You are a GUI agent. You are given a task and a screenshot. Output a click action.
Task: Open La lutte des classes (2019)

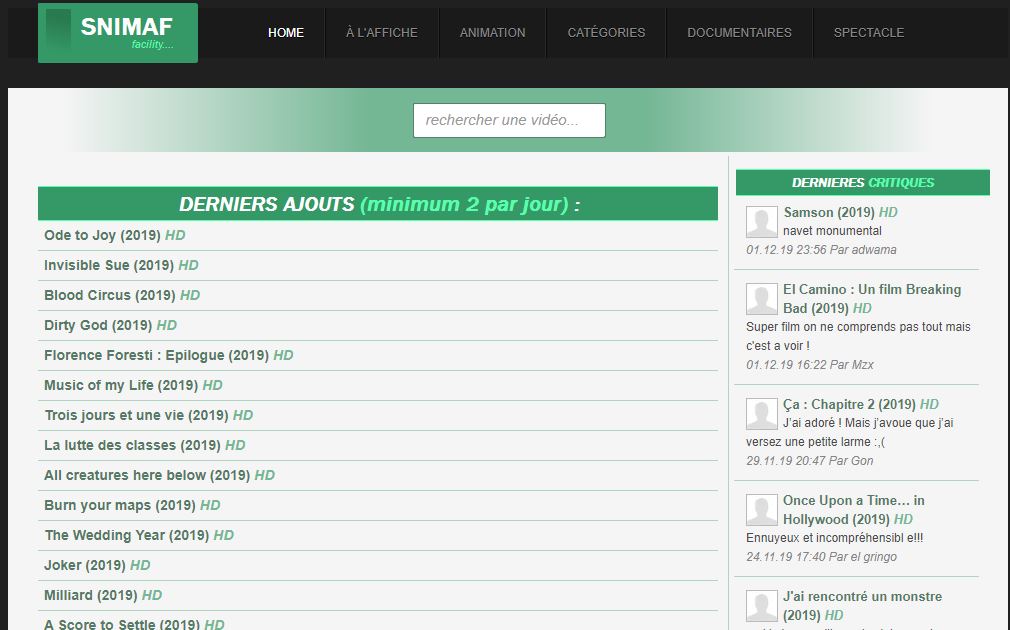[144, 445]
